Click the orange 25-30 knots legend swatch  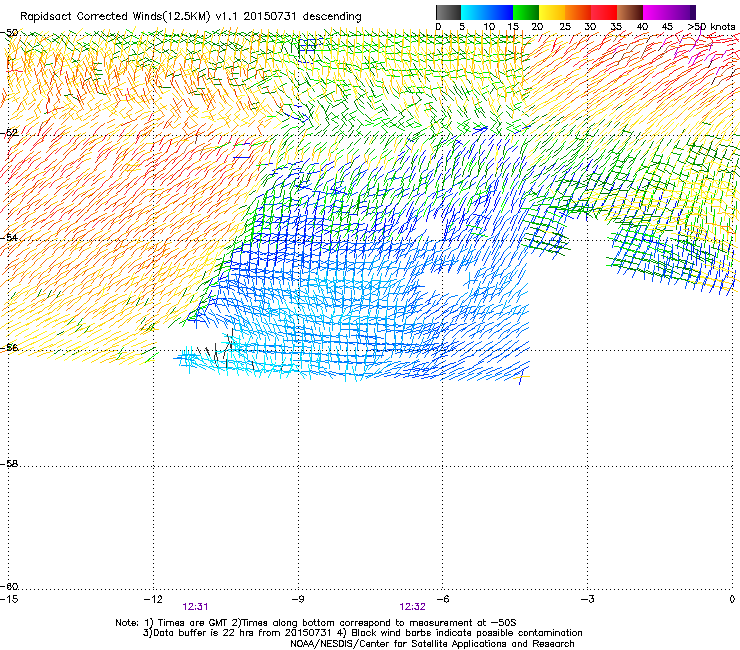(x=578, y=12)
